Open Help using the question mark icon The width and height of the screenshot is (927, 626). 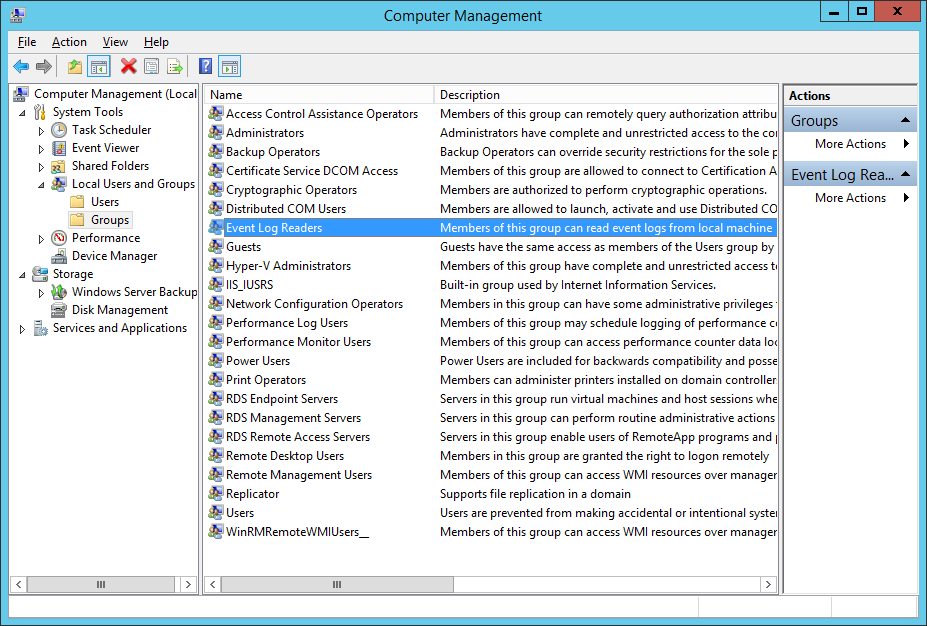pyautogui.click(x=205, y=66)
